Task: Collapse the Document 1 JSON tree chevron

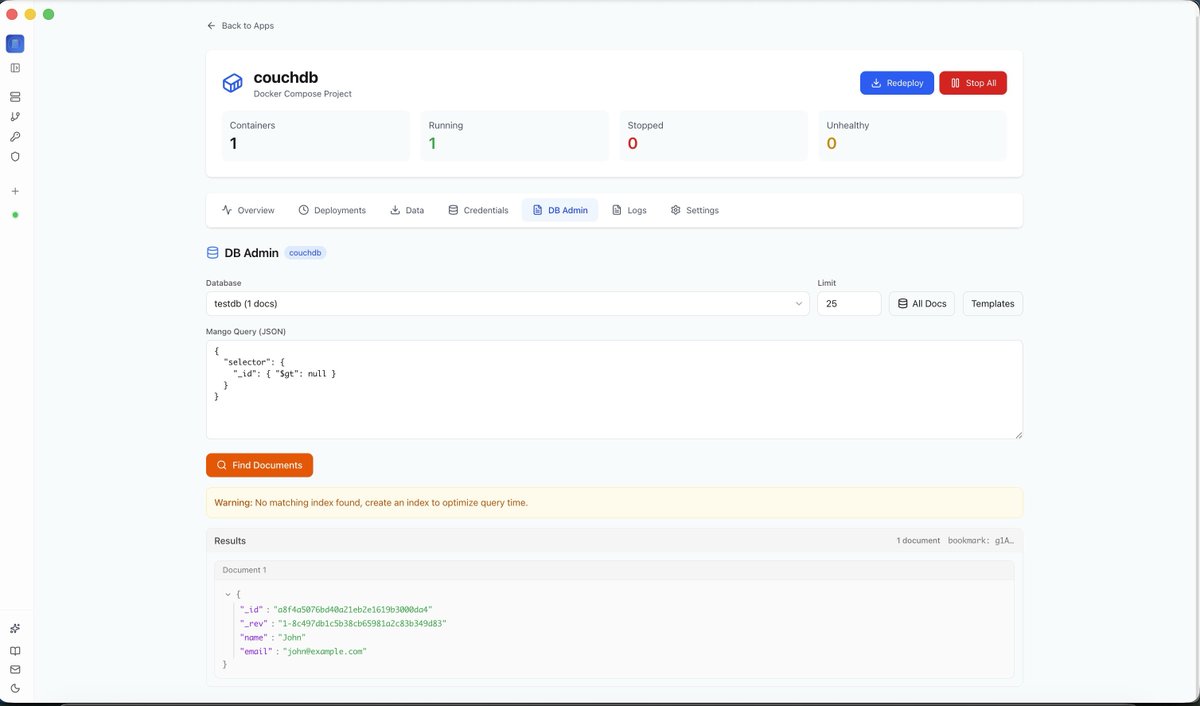Action: pyautogui.click(x=228, y=594)
